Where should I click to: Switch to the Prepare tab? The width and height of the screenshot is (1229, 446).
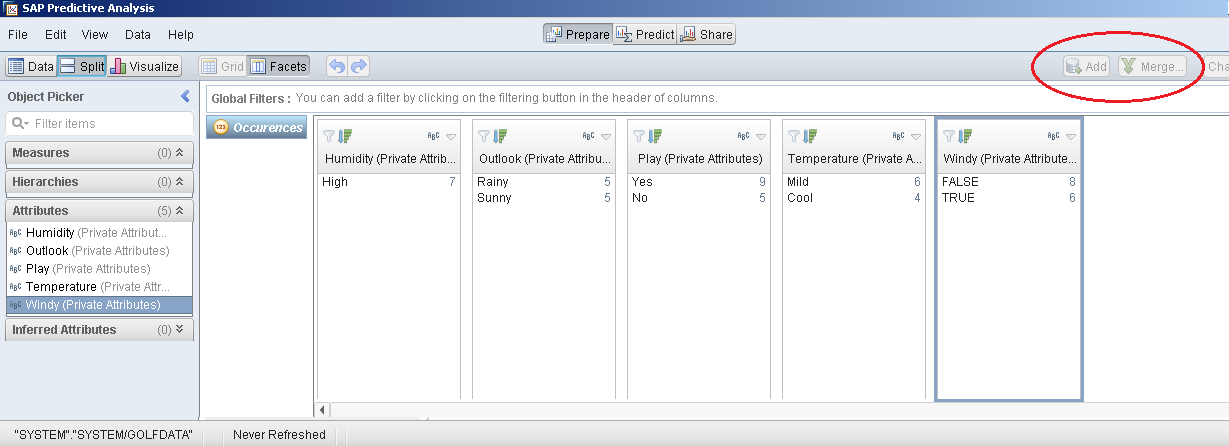pyautogui.click(x=578, y=34)
